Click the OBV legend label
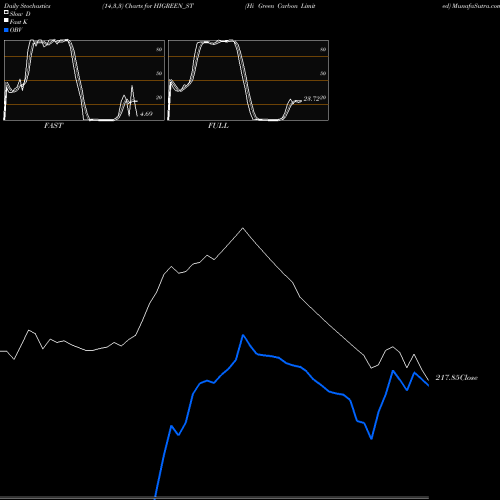This screenshot has height=500, width=500. 16,30
